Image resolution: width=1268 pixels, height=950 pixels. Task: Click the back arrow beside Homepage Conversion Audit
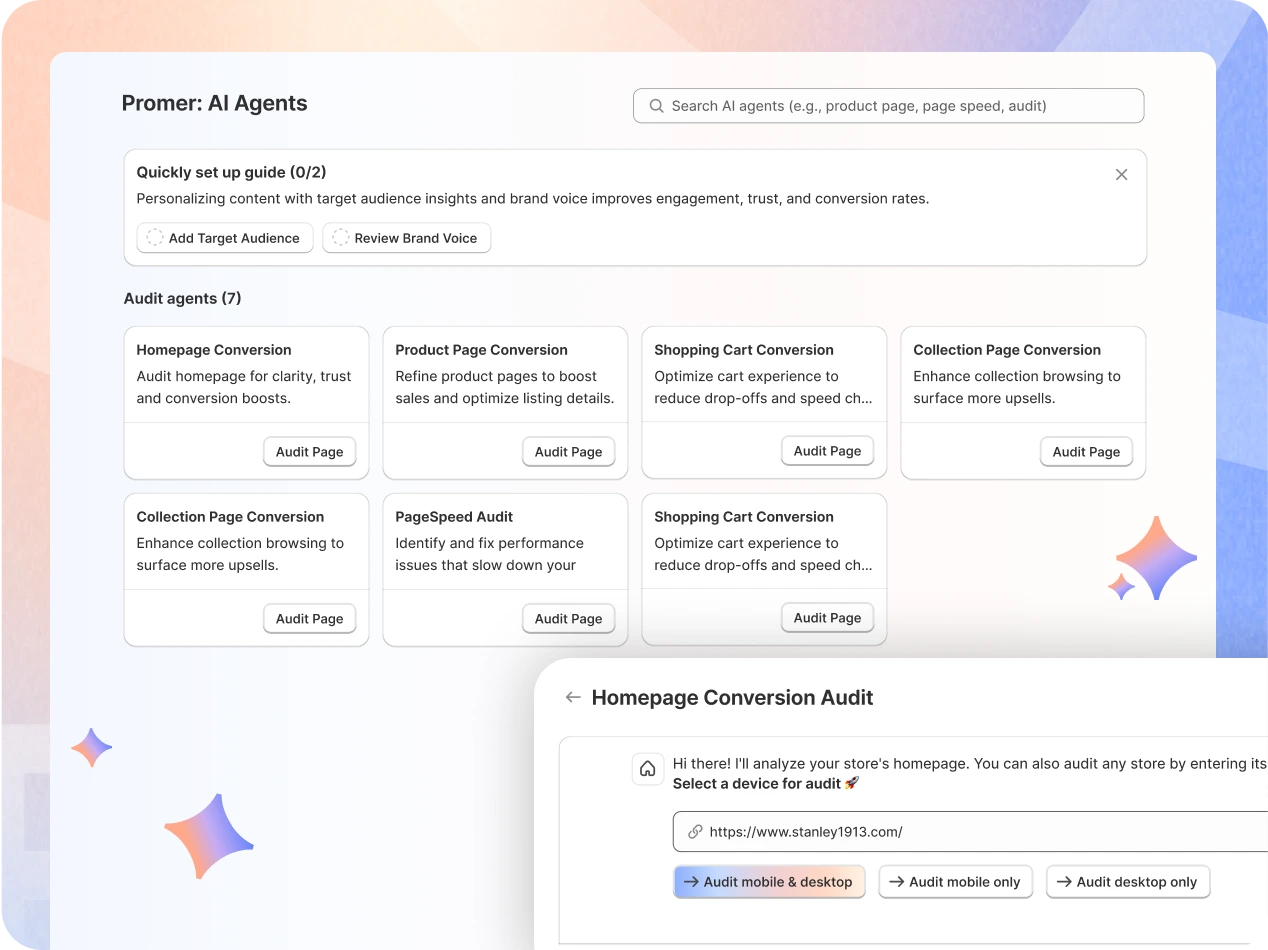pyautogui.click(x=573, y=698)
